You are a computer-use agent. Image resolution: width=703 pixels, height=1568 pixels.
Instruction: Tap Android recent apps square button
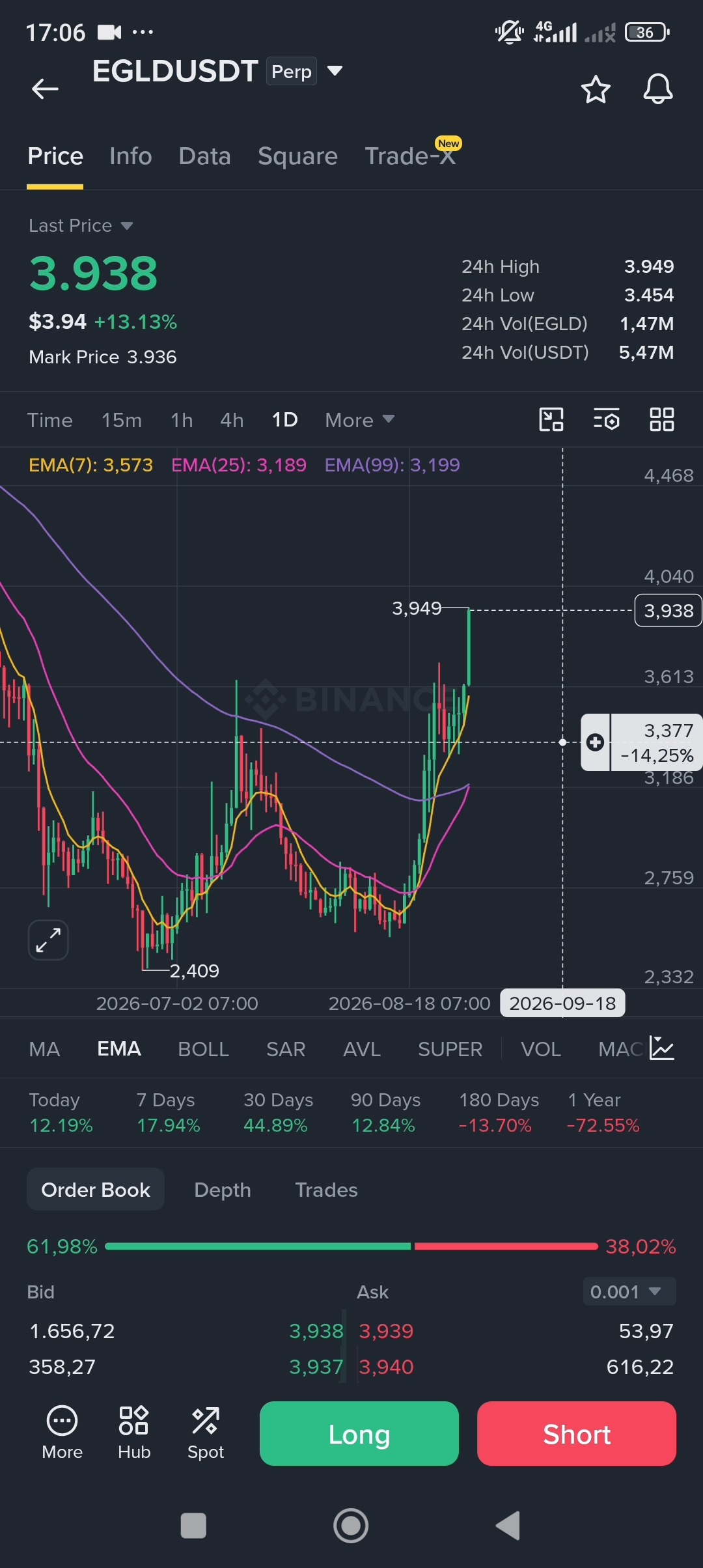pyautogui.click(x=193, y=1526)
